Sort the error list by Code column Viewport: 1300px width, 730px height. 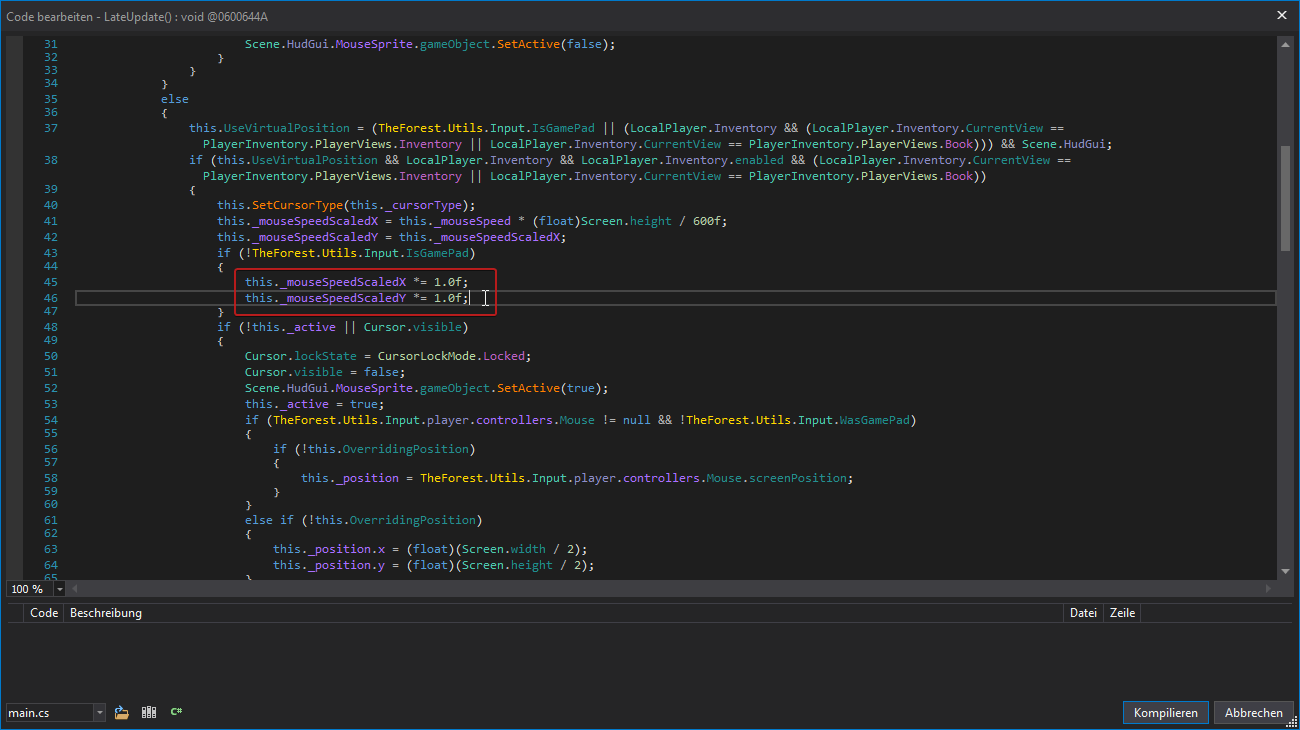click(44, 613)
